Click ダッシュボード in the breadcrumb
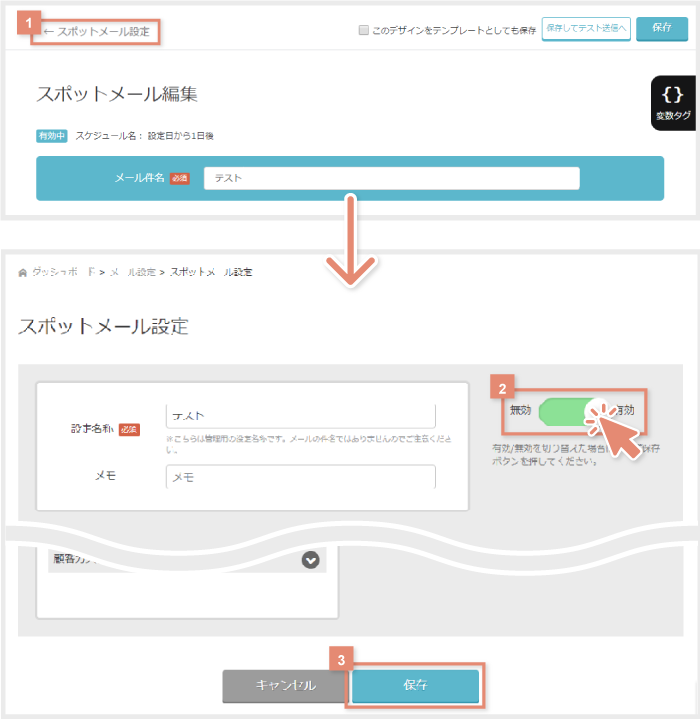The width and height of the screenshot is (700, 719). click(x=61, y=273)
